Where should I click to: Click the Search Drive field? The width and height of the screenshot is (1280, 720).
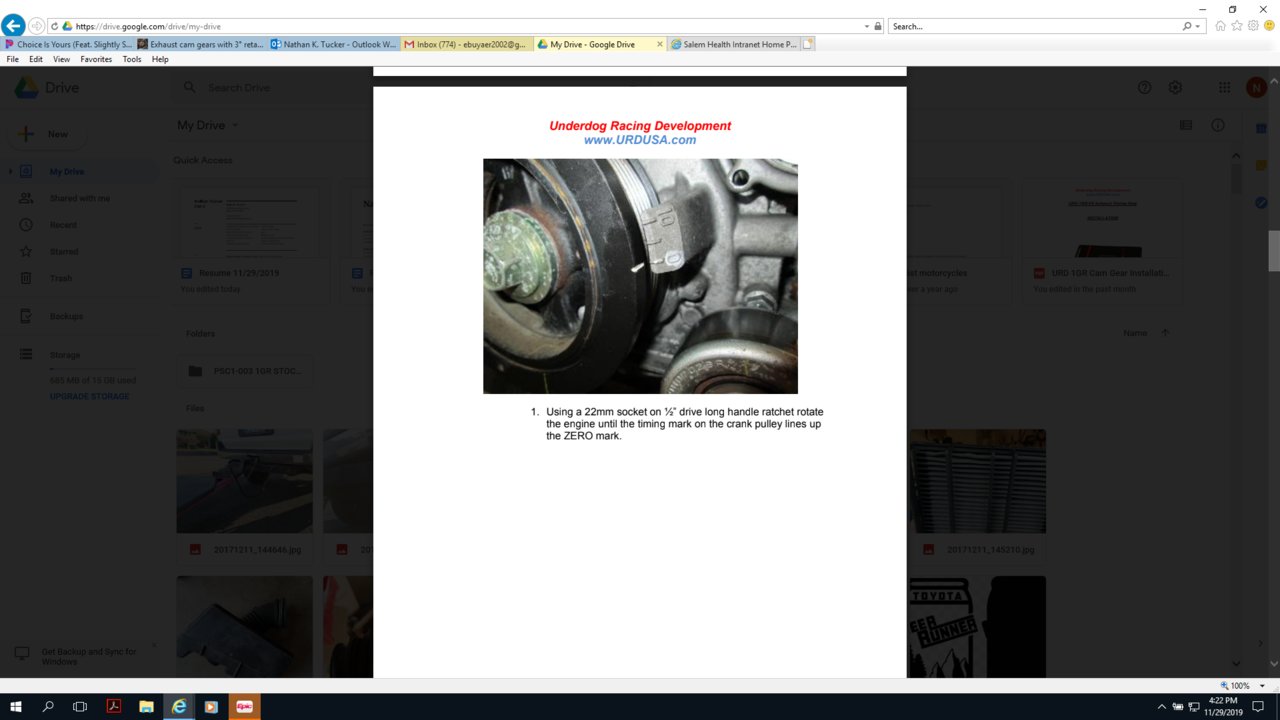(x=270, y=88)
